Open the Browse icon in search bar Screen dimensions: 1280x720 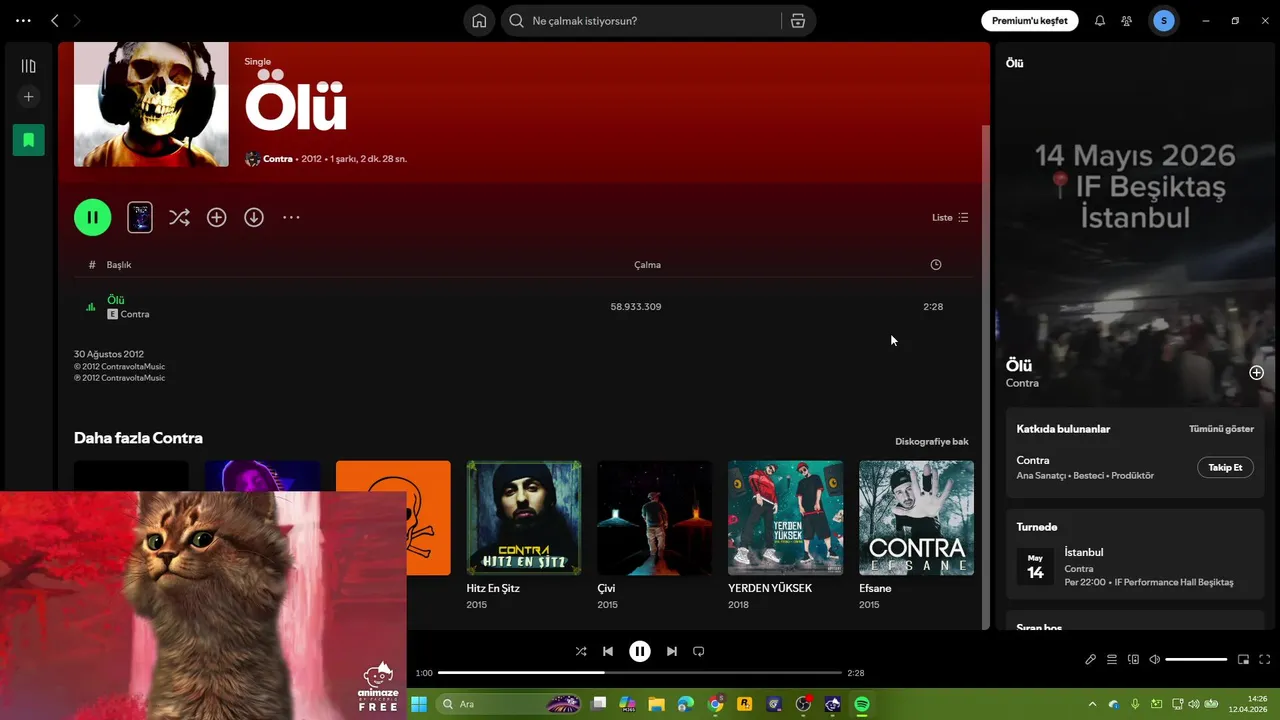pyautogui.click(x=798, y=21)
